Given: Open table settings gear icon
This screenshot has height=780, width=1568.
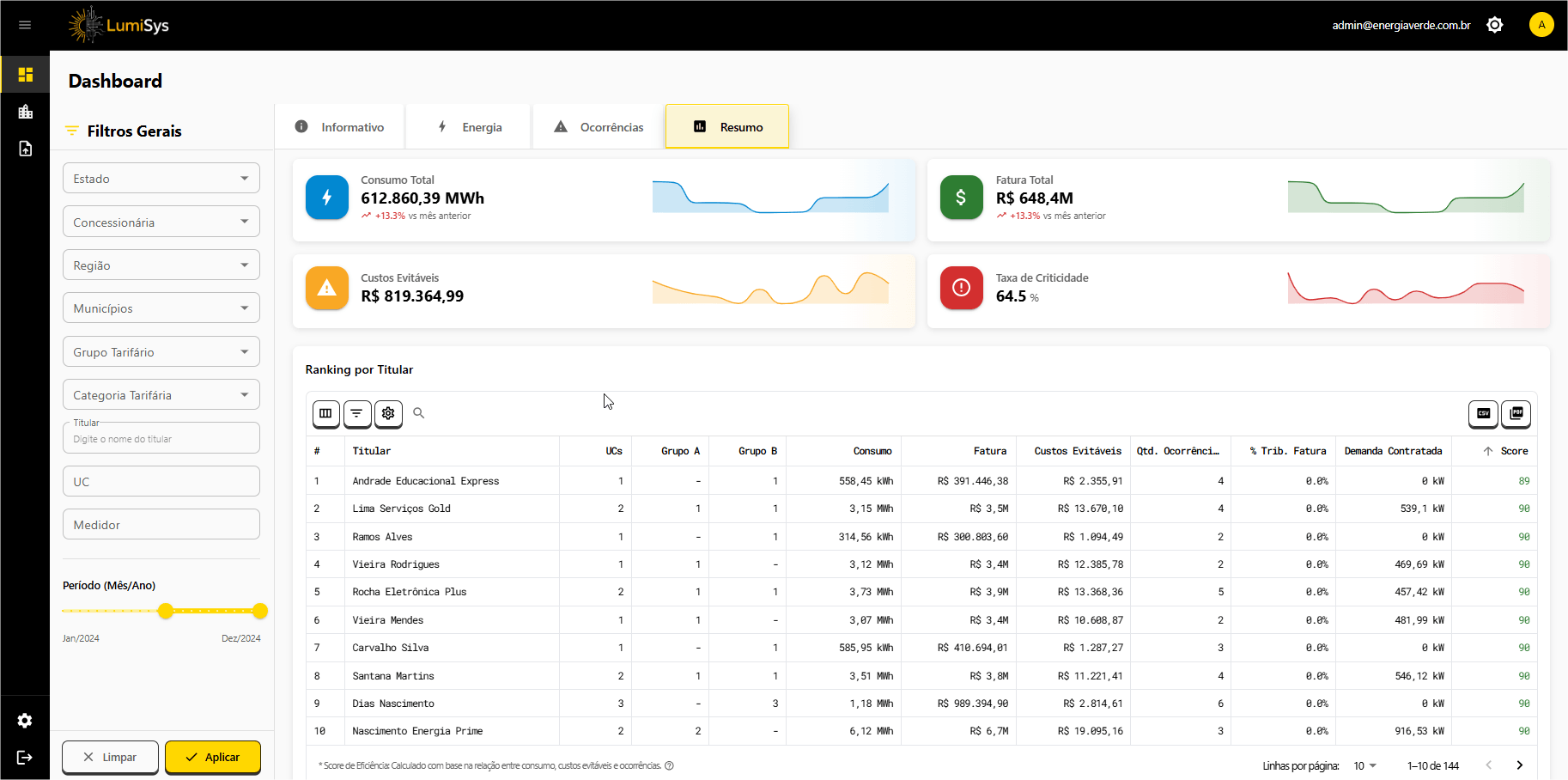Looking at the screenshot, I should 388,413.
